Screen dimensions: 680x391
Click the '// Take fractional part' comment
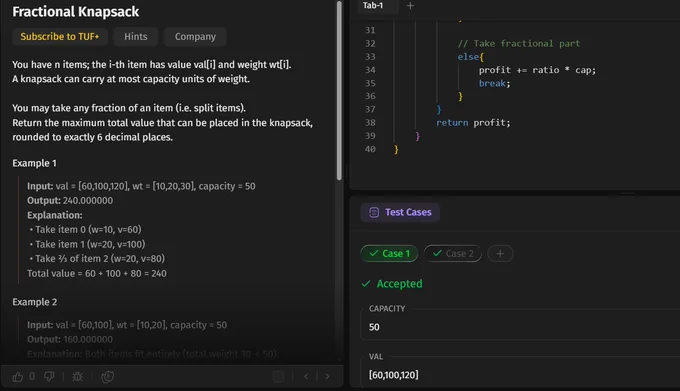pyautogui.click(x=519, y=43)
